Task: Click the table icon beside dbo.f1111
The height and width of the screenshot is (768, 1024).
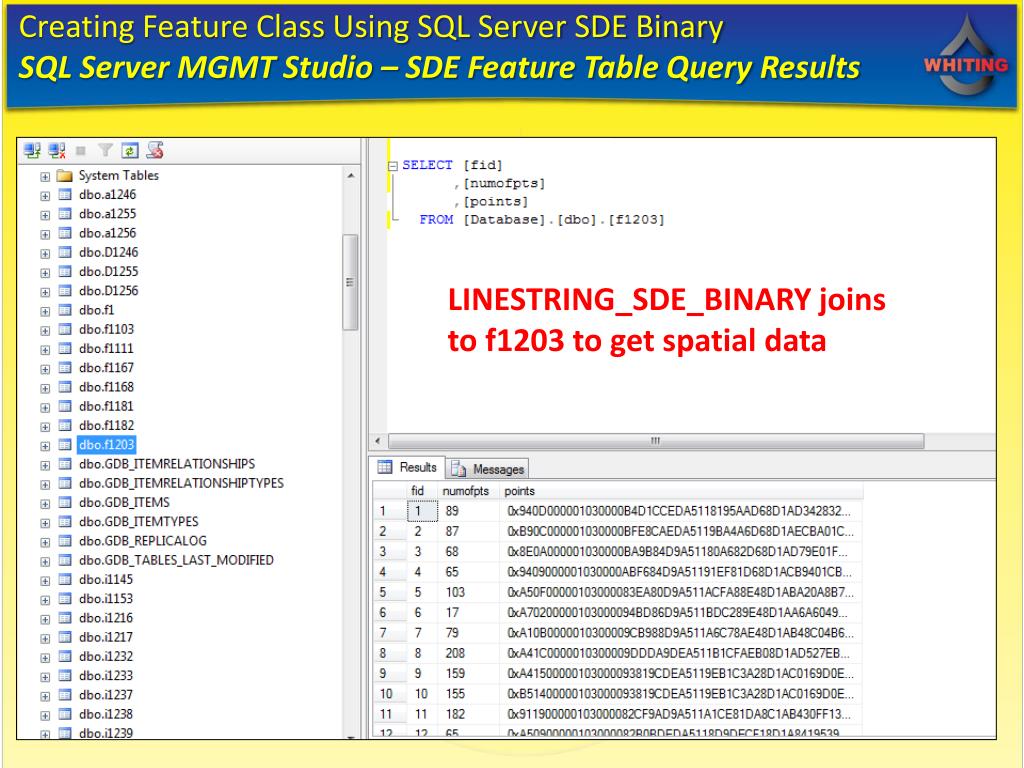Action: point(65,349)
